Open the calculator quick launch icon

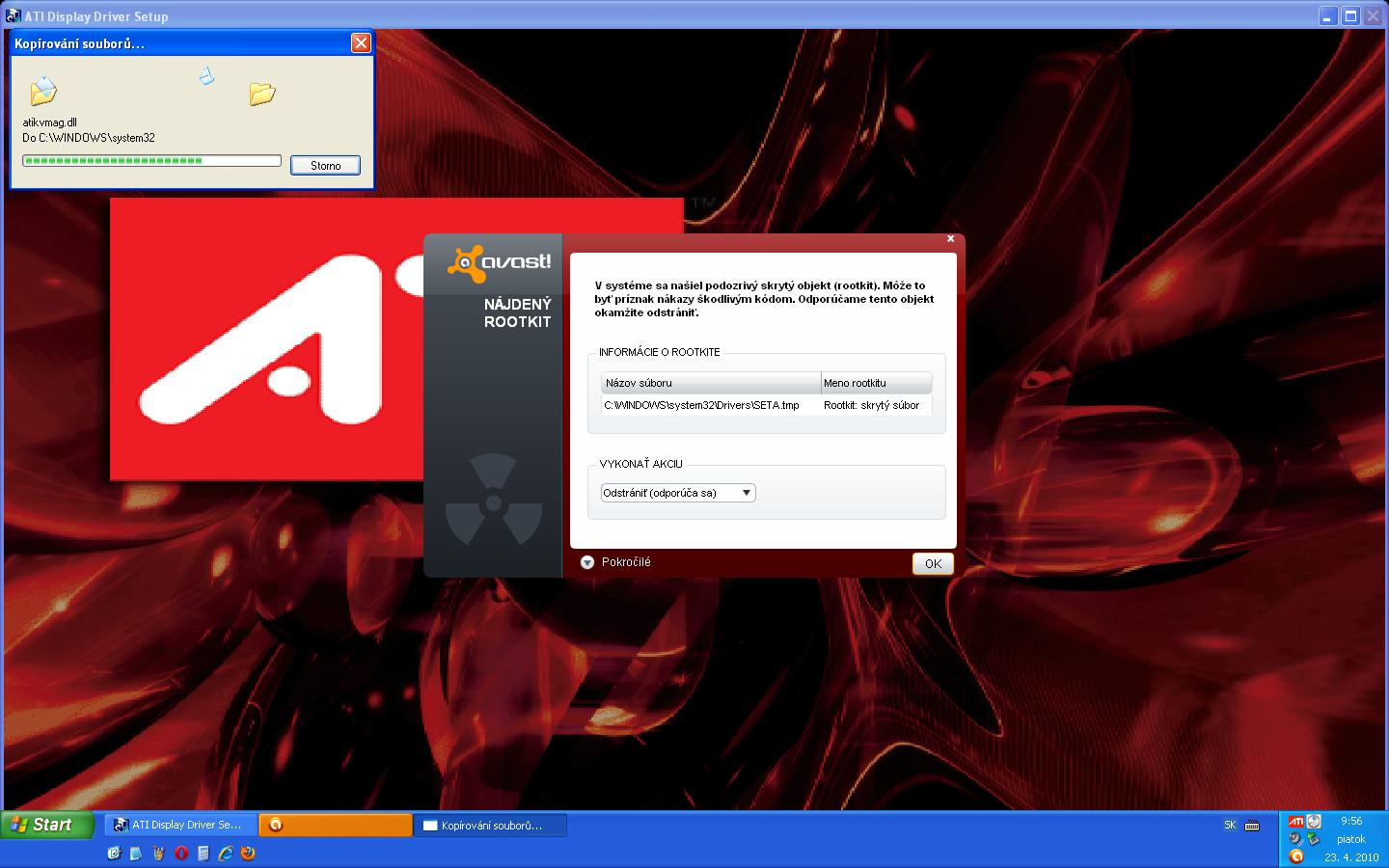(x=203, y=854)
